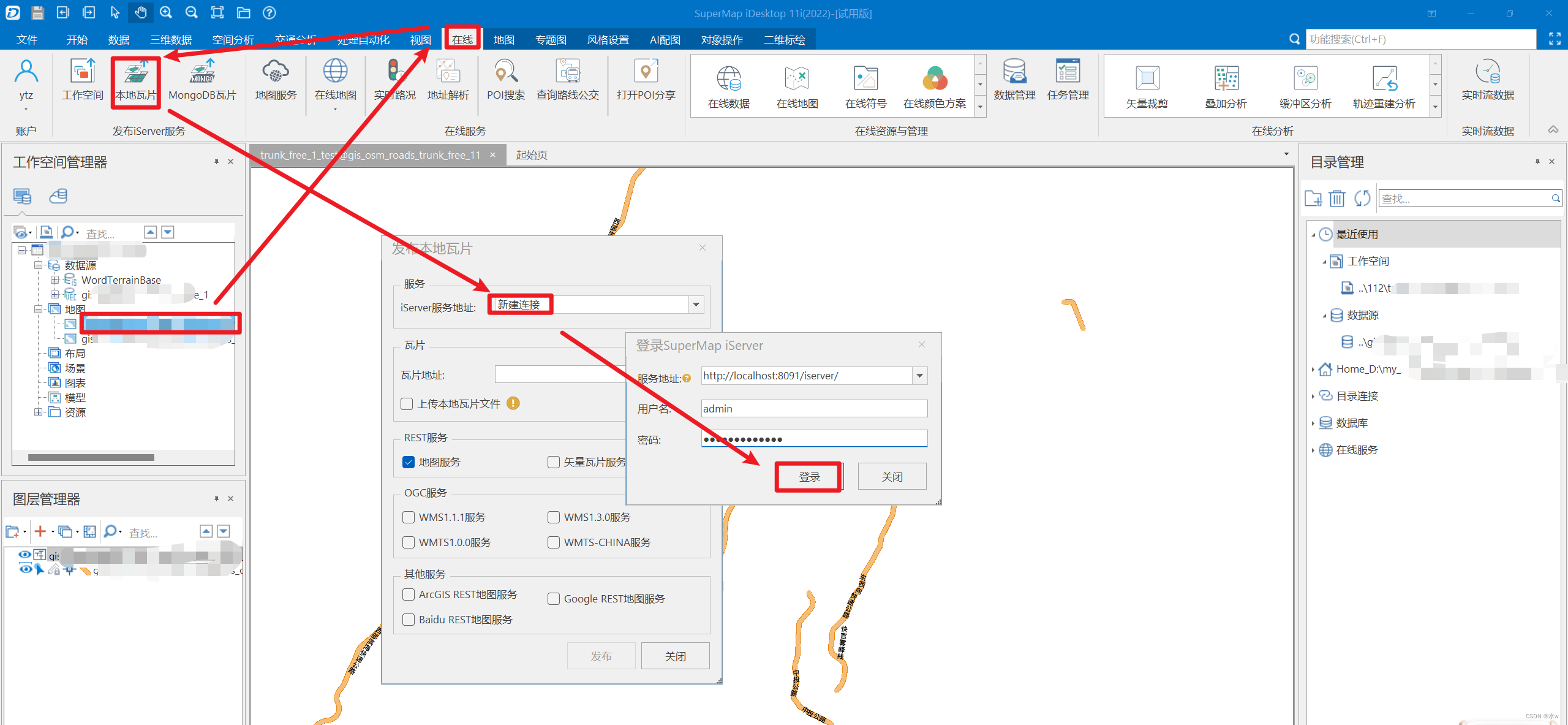Collapse the 最近使用 node in 目录管理
This screenshot has height=725, width=1568.
[x=1313, y=235]
